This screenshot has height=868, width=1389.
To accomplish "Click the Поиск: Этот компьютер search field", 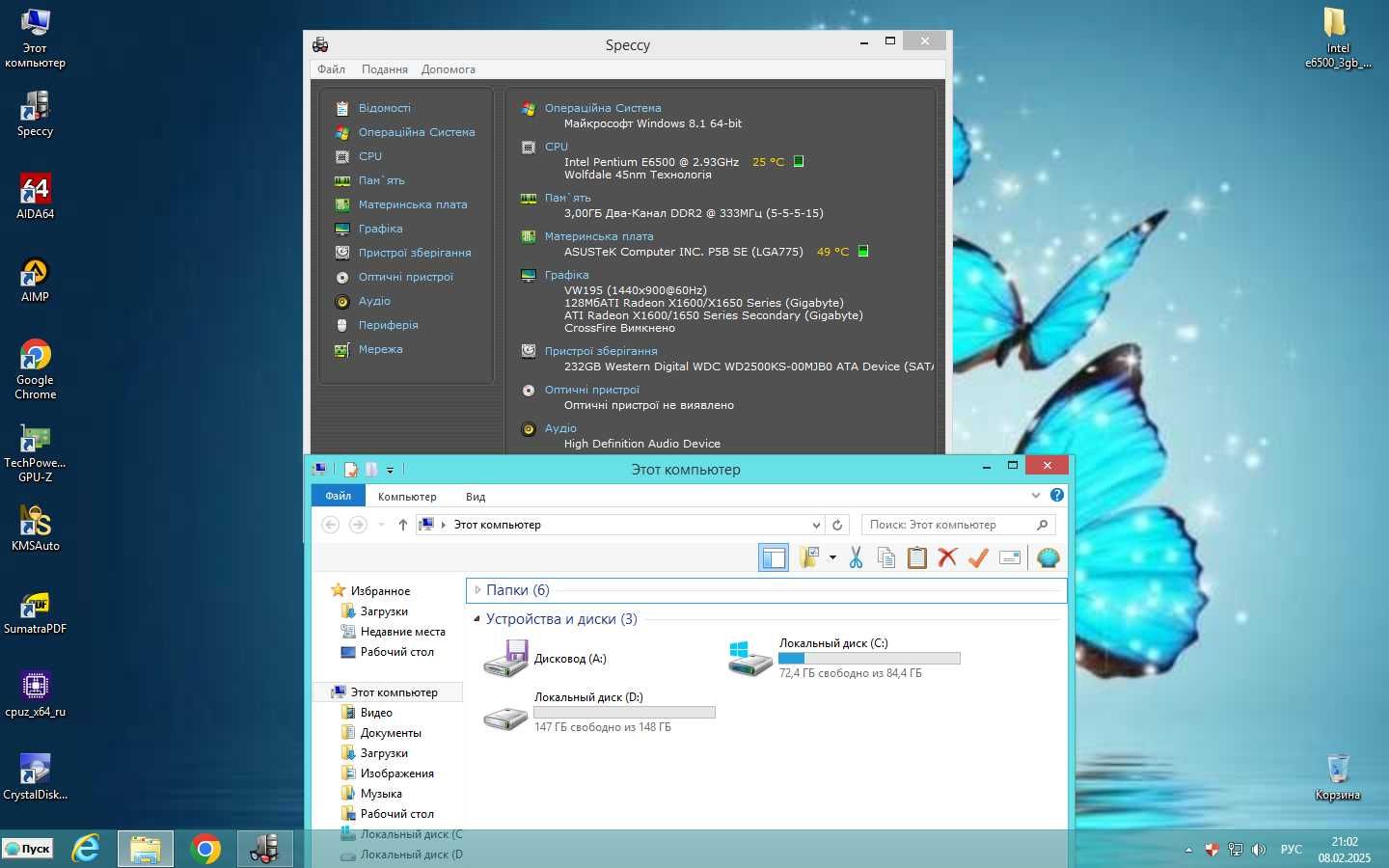I will [x=959, y=525].
